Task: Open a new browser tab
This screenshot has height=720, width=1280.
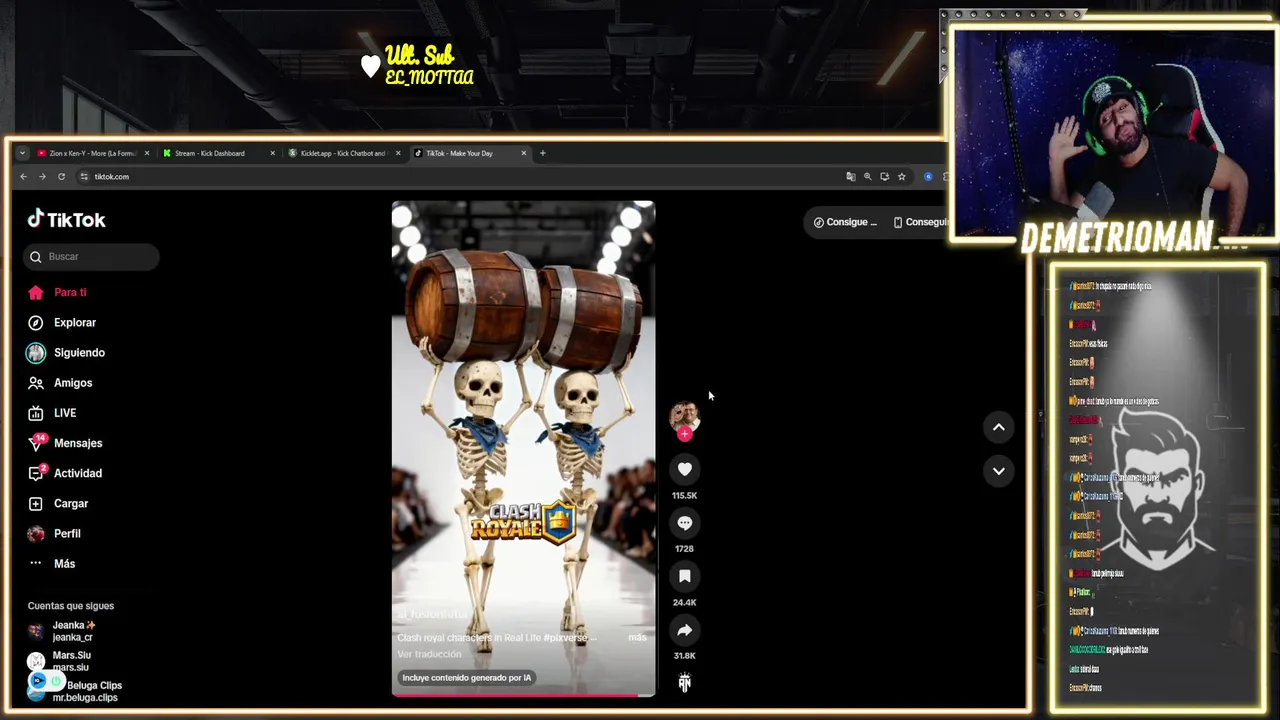Action: click(x=542, y=153)
